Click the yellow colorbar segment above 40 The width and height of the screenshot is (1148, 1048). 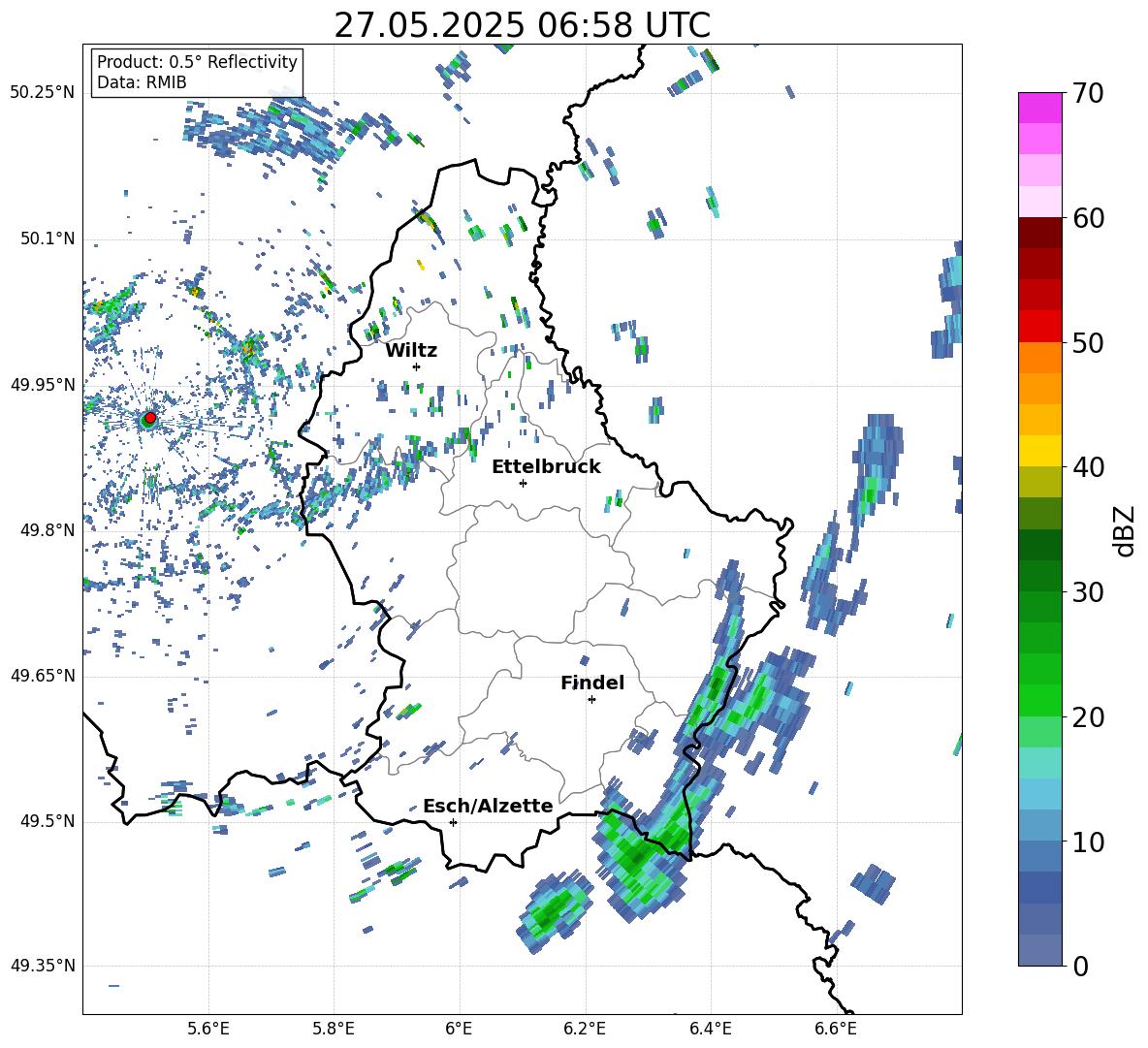click(1039, 451)
